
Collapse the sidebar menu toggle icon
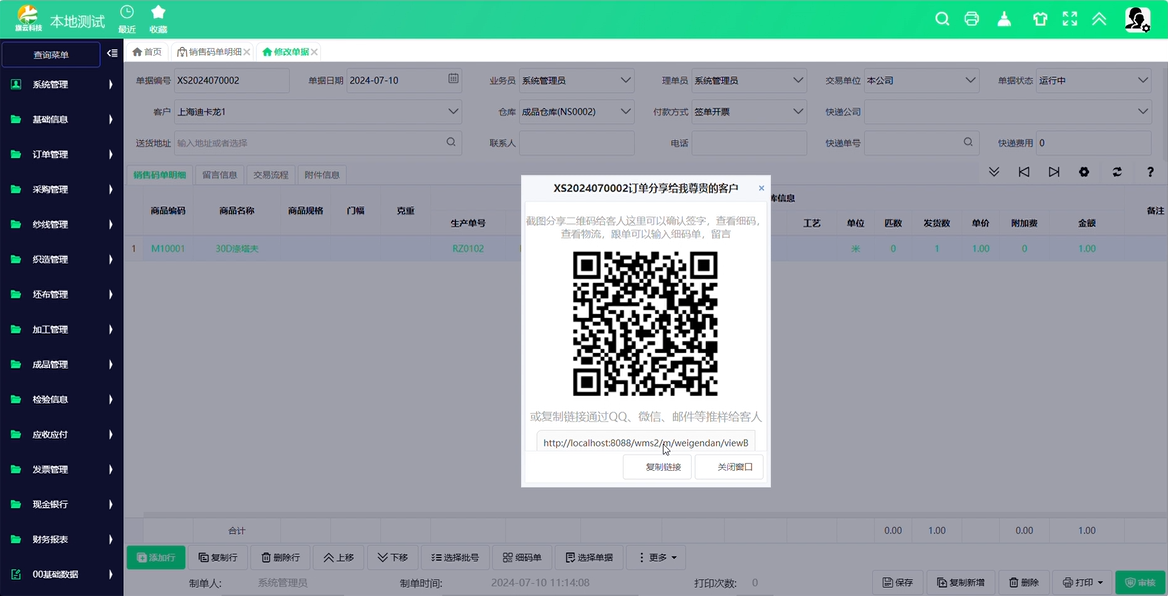coord(112,53)
